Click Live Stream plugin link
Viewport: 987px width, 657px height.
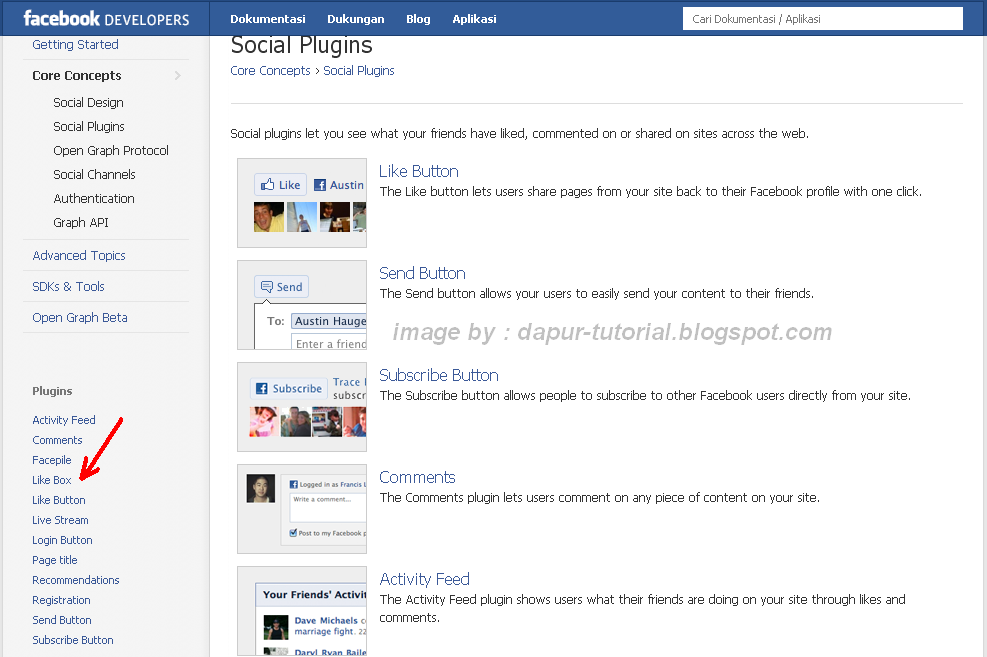[60, 520]
